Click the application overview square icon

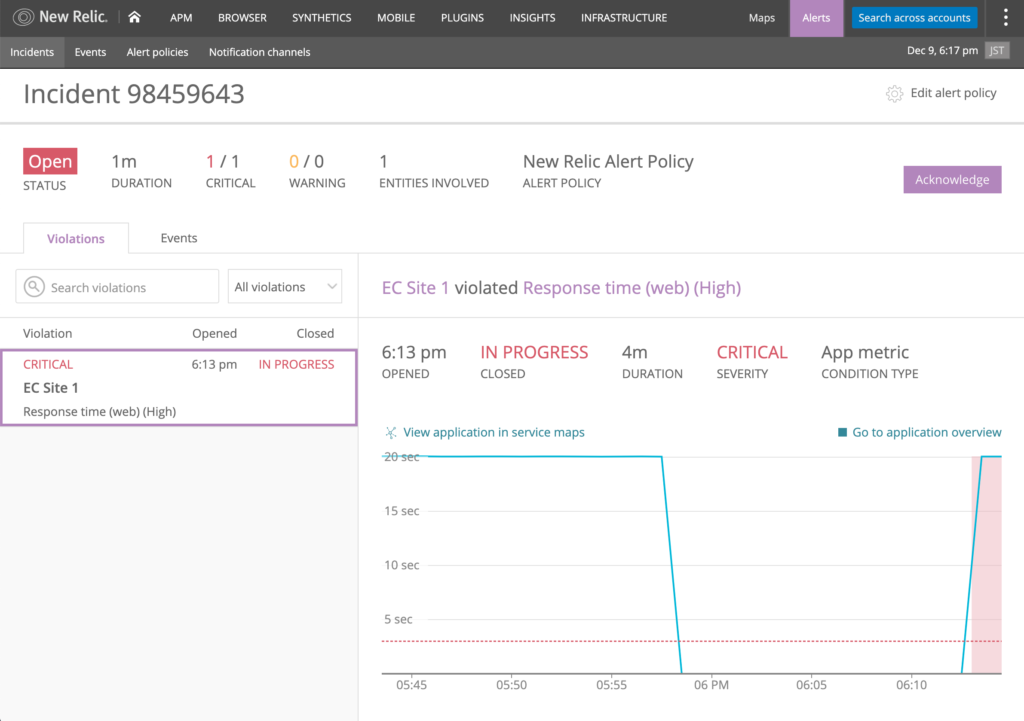(x=842, y=432)
